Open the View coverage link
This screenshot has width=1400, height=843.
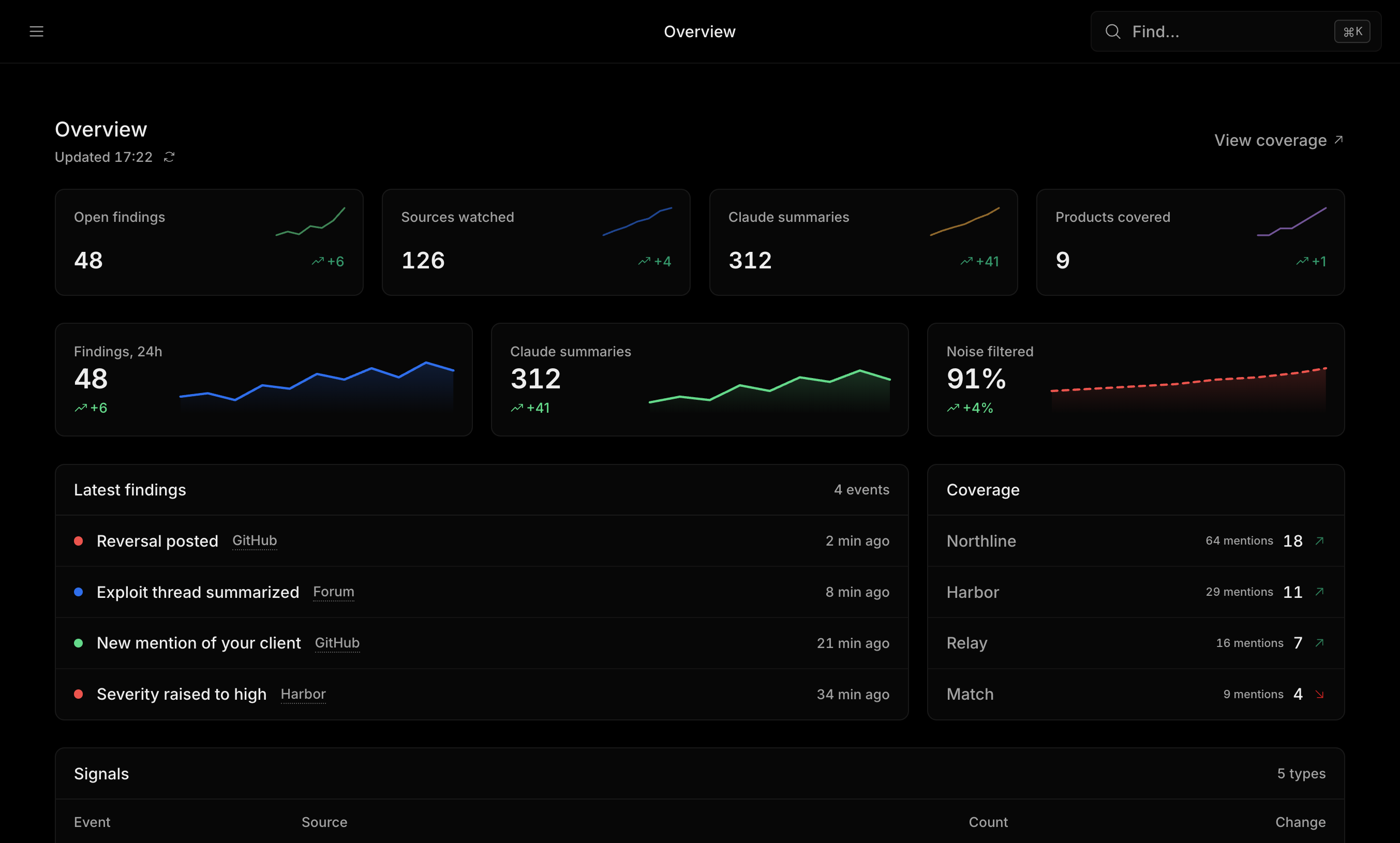(x=1278, y=140)
